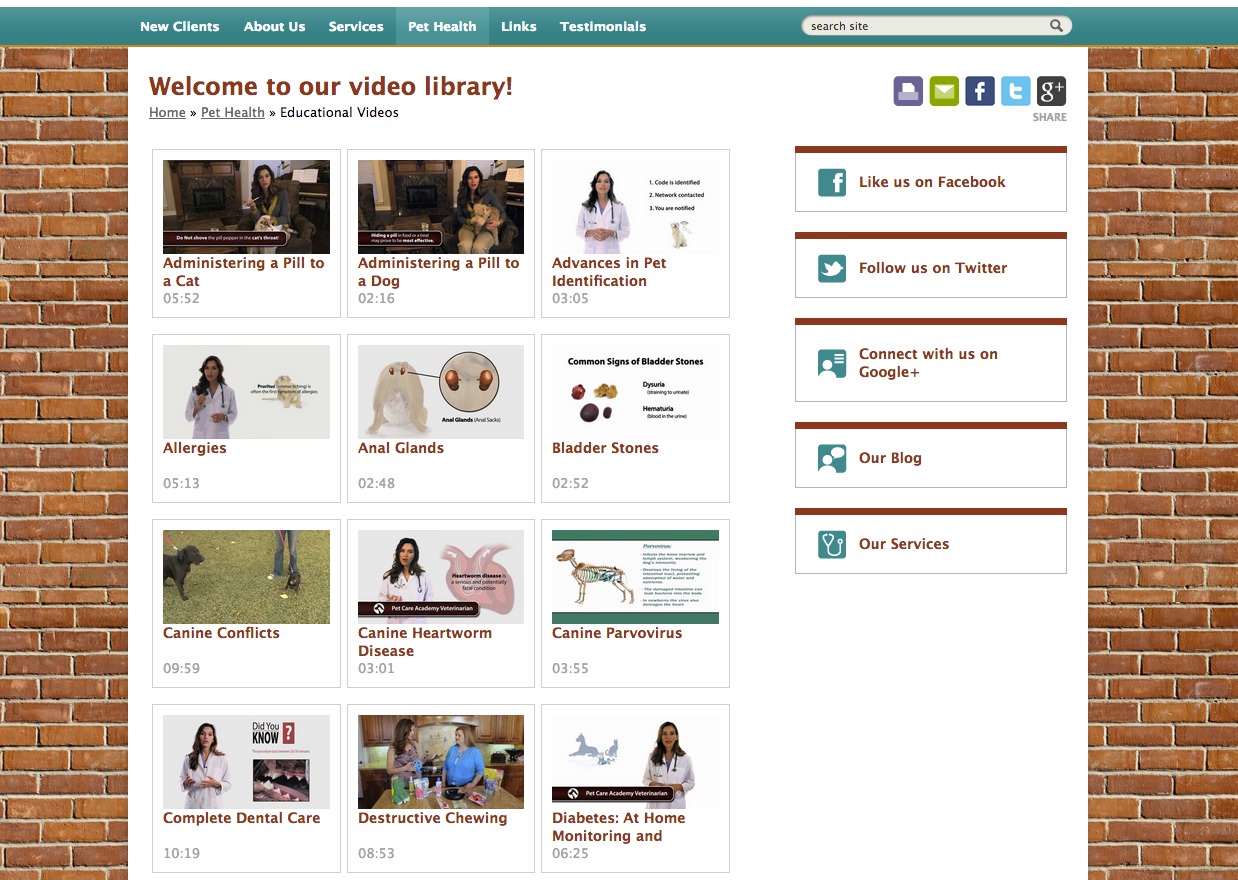1238x880 pixels.
Task: Click Diabetes: At Home Monitoring title
Action: tap(619, 827)
